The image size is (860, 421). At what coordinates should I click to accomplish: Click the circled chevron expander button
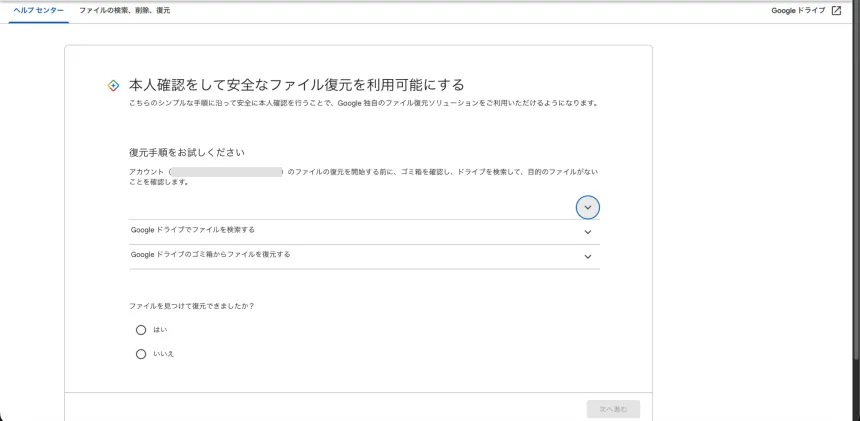(587, 208)
